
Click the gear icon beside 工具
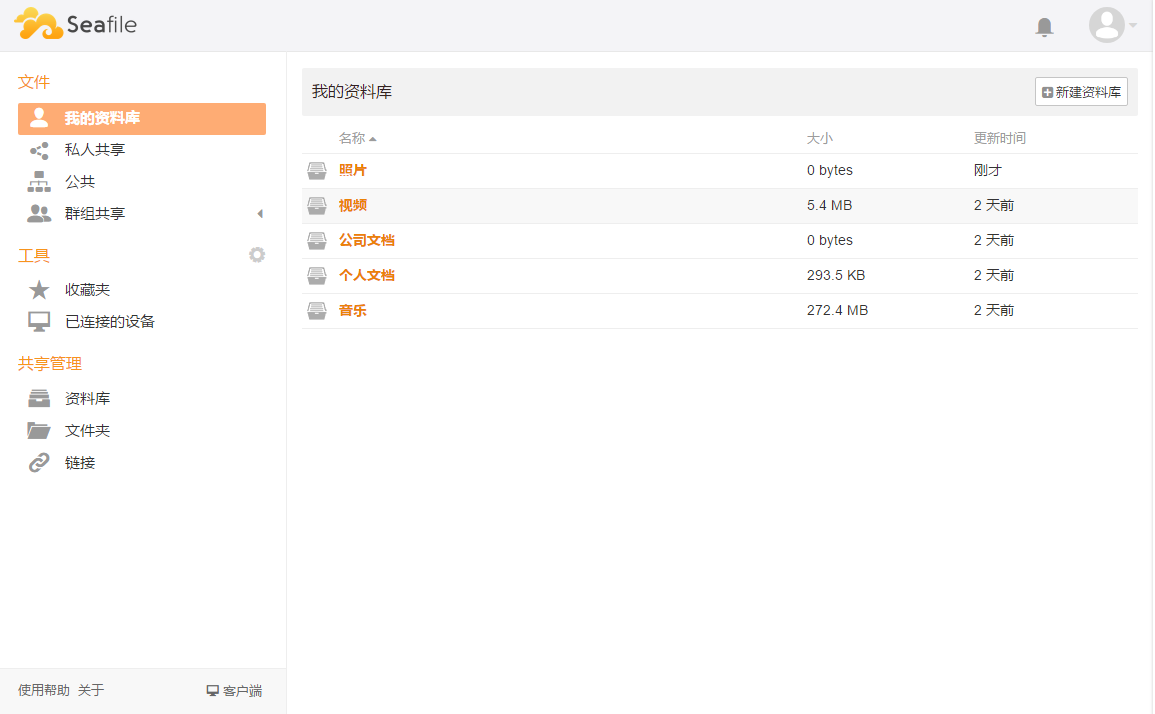pos(257,255)
